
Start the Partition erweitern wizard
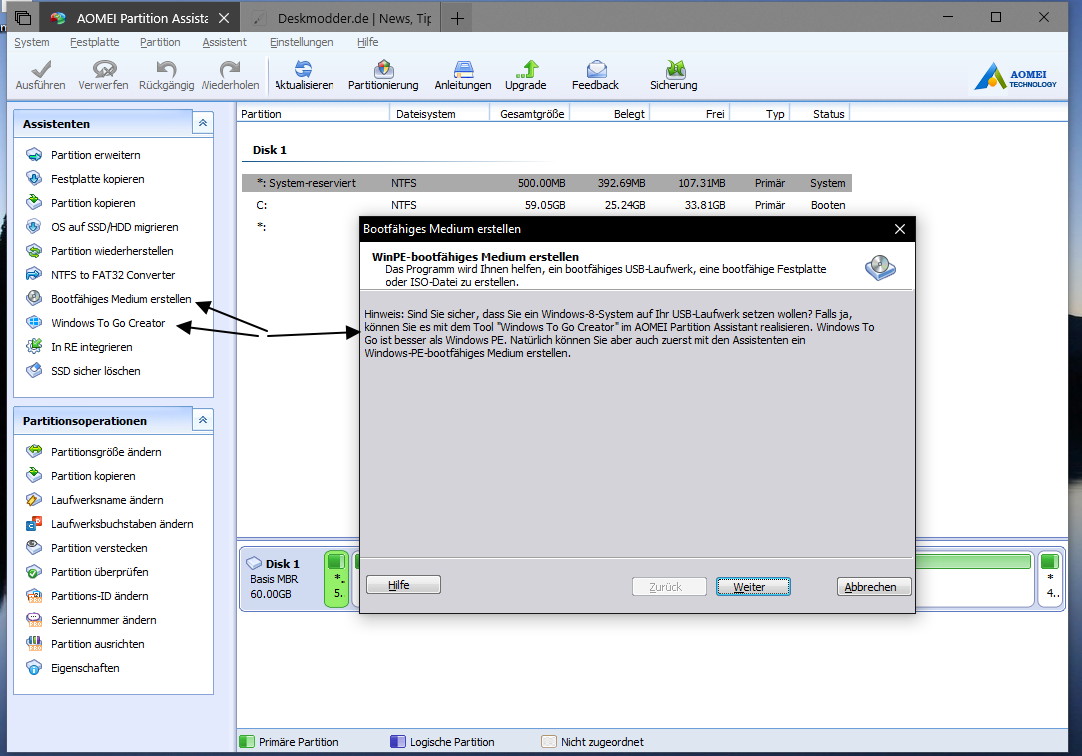(95, 155)
